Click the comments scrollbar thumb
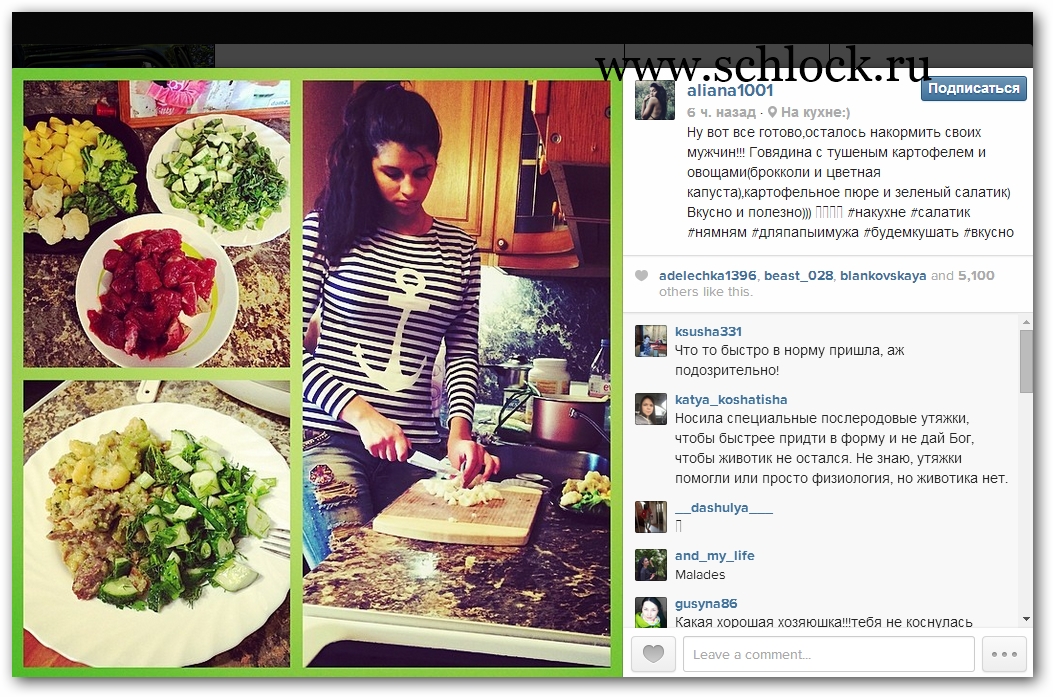1053x697 pixels. [1025, 361]
